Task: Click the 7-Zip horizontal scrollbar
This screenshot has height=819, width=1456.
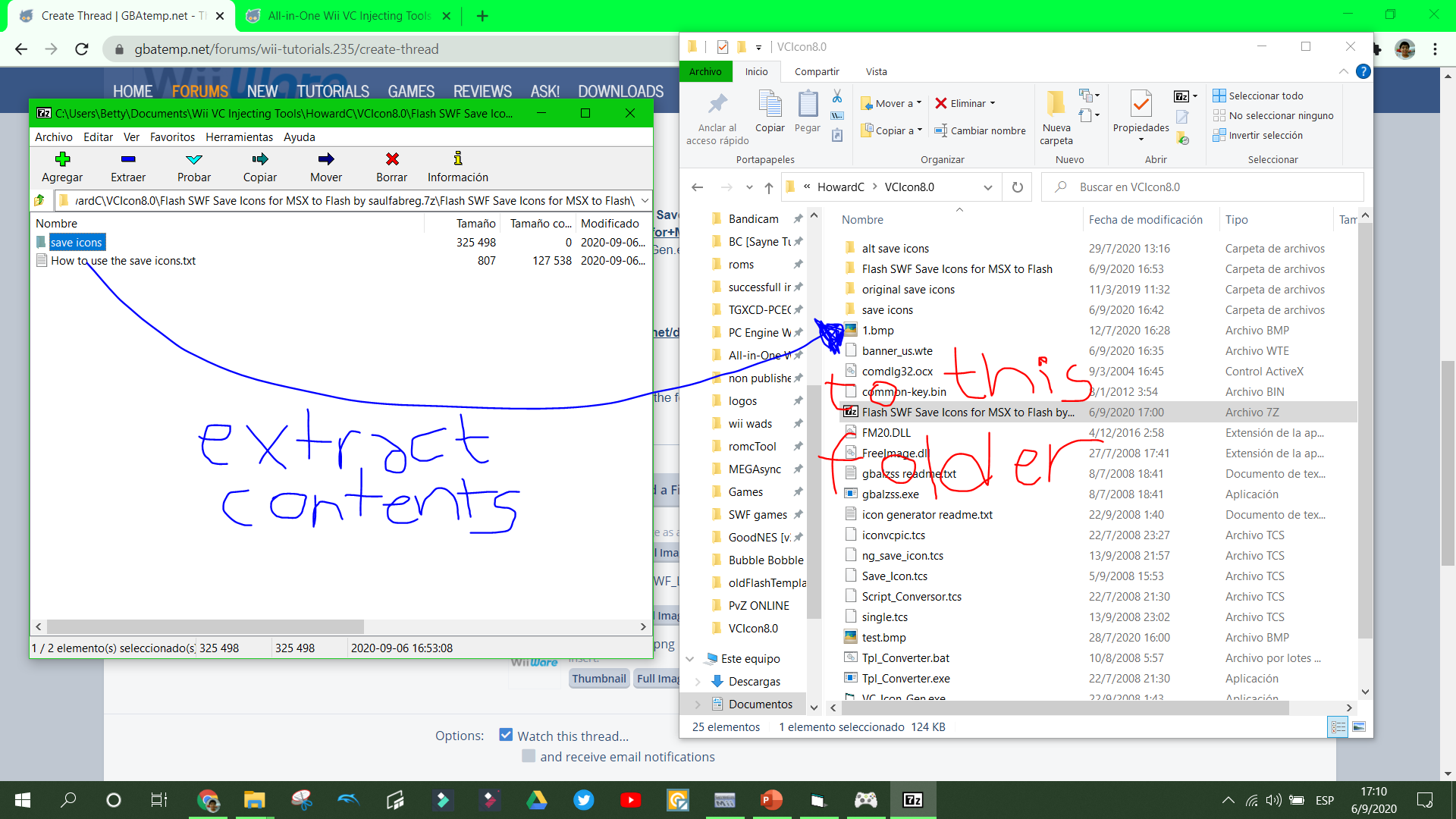Action: click(x=206, y=627)
